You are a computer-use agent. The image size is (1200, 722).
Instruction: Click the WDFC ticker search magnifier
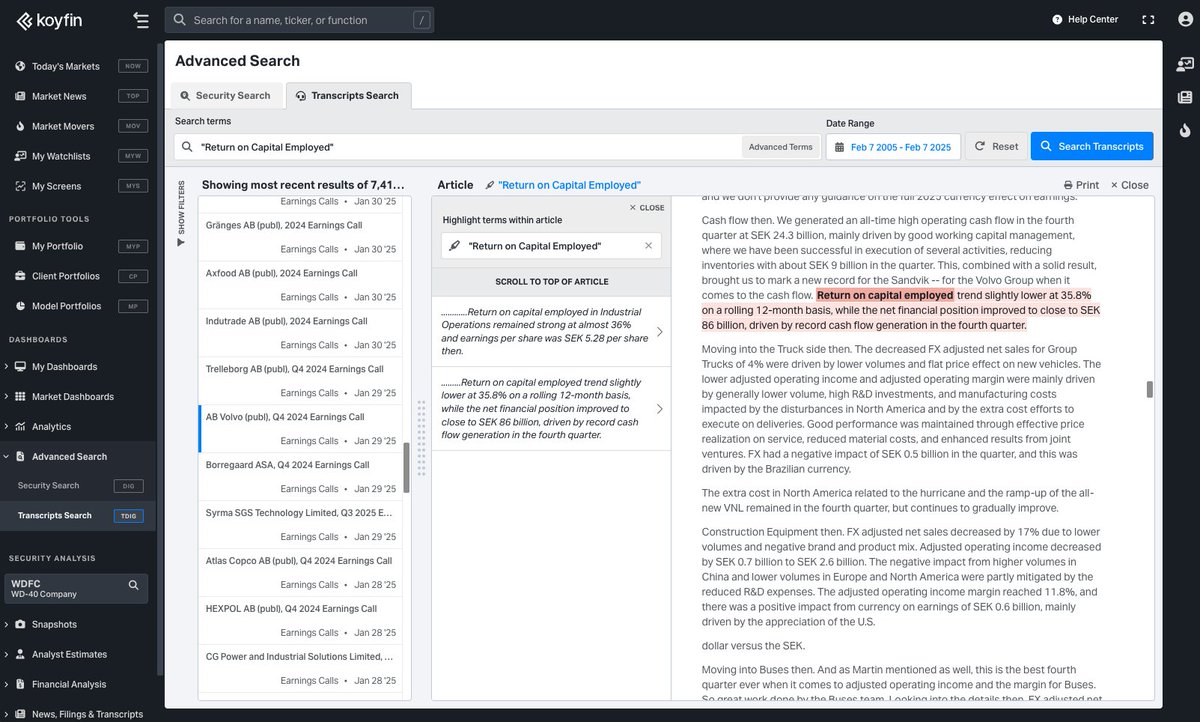(133, 585)
